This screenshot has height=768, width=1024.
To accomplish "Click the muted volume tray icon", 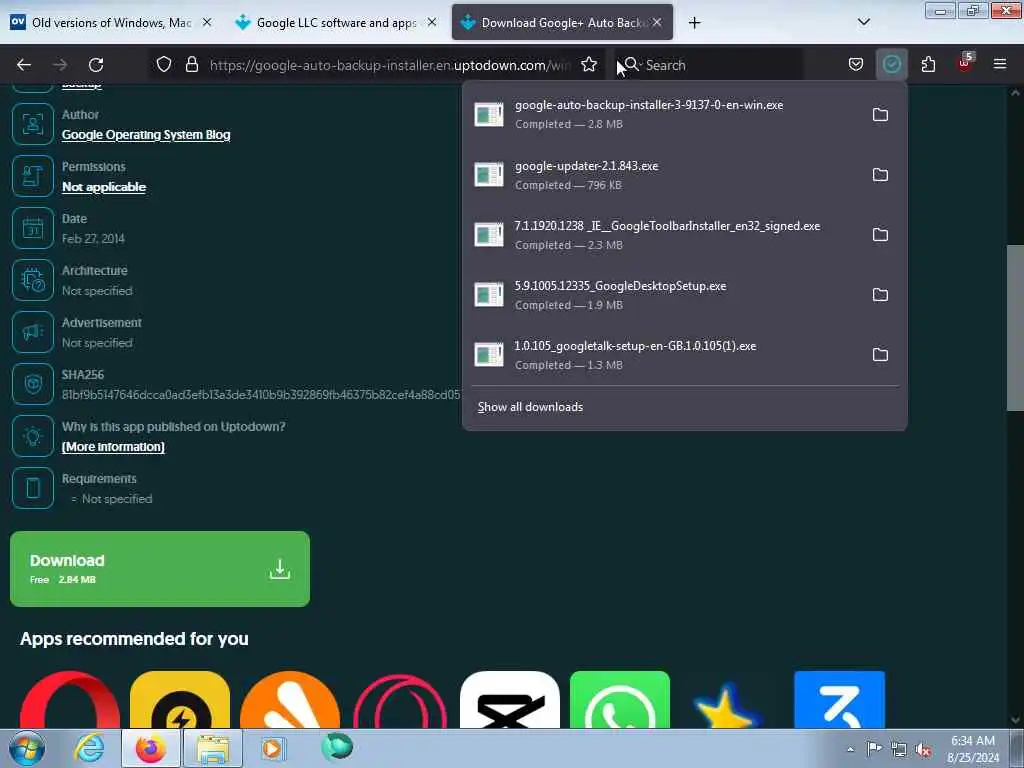I will click(x=923, y=750).
